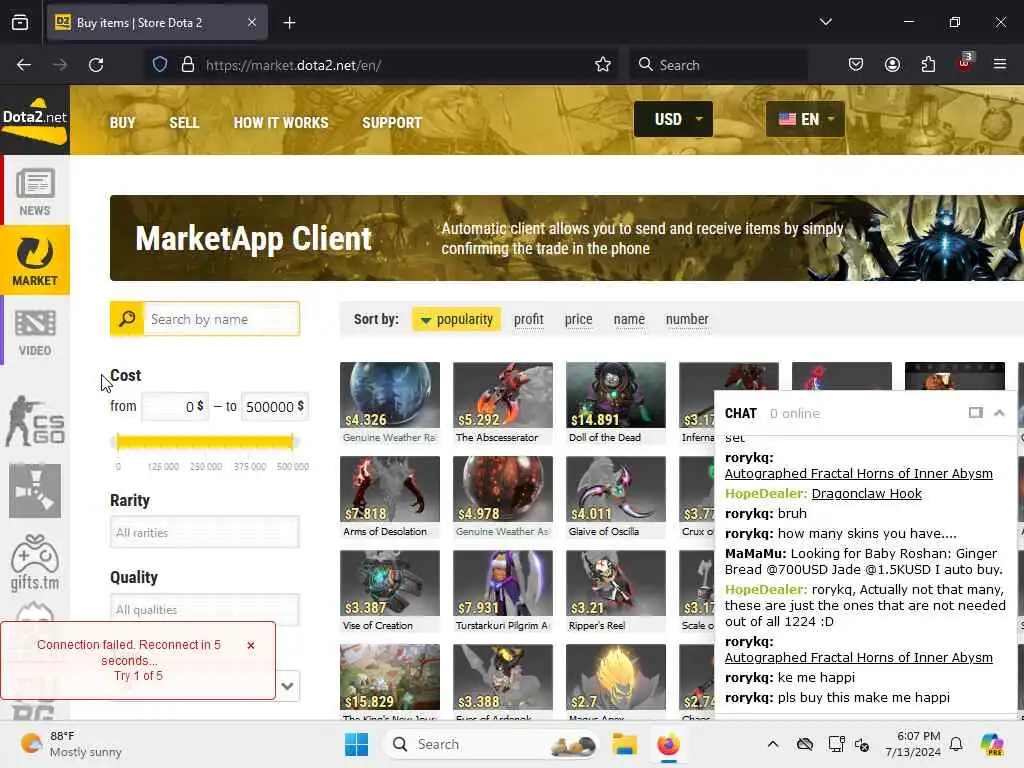This screenshot has width=1024, height=768.
Task: Click the Cost from value field
Action: coord(174,406)
